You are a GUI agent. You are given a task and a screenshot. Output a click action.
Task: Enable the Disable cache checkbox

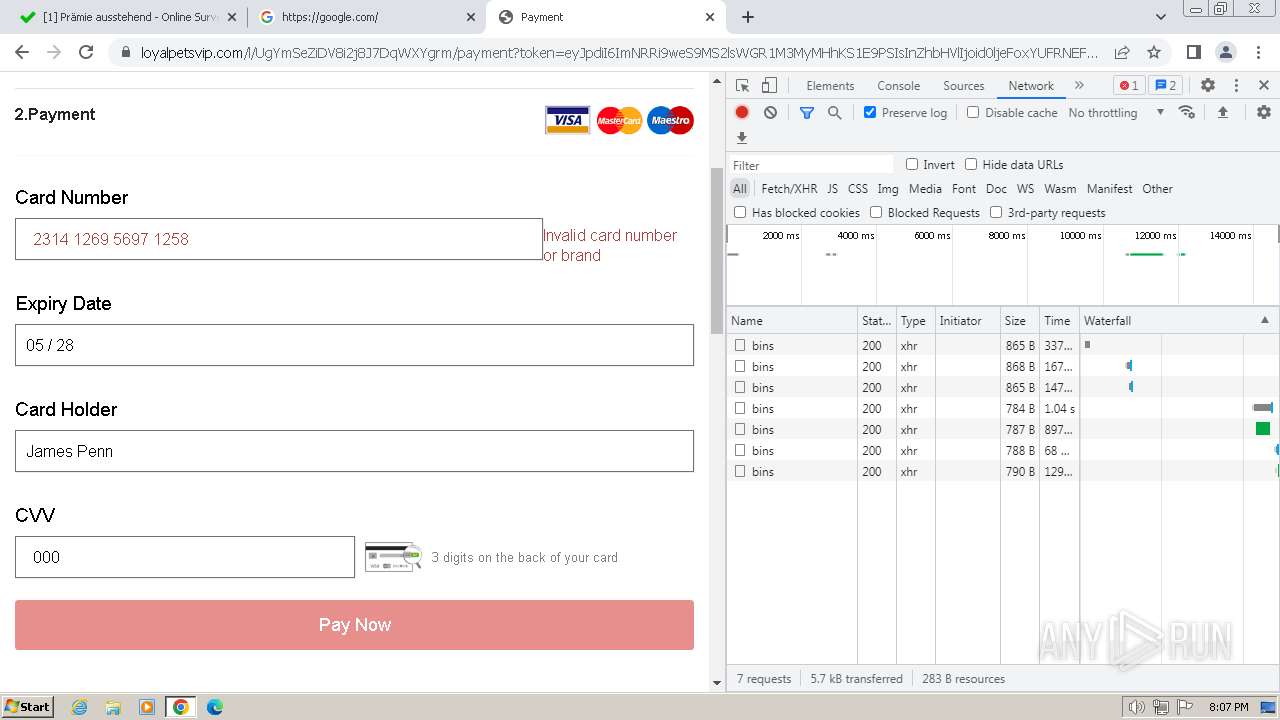click(973, 112)
